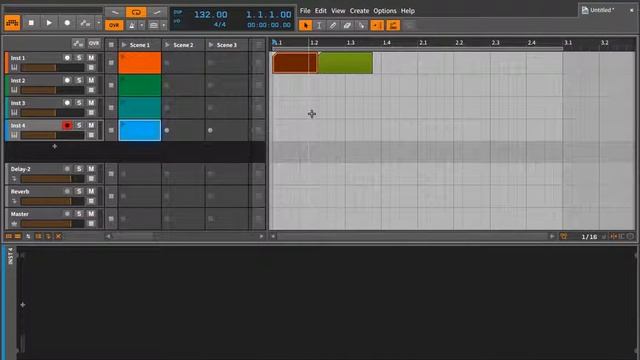Click the global Record button
640x360 pixels.
67,23
